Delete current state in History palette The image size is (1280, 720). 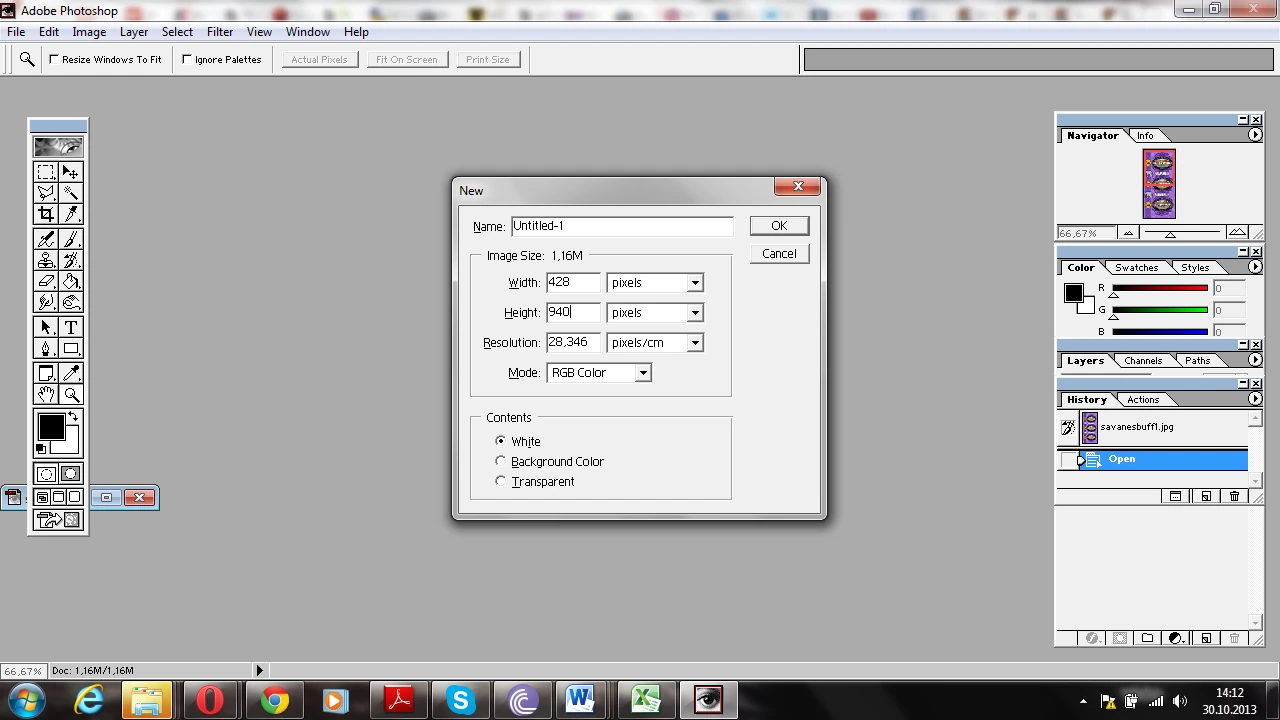[x=1234, y=496]
